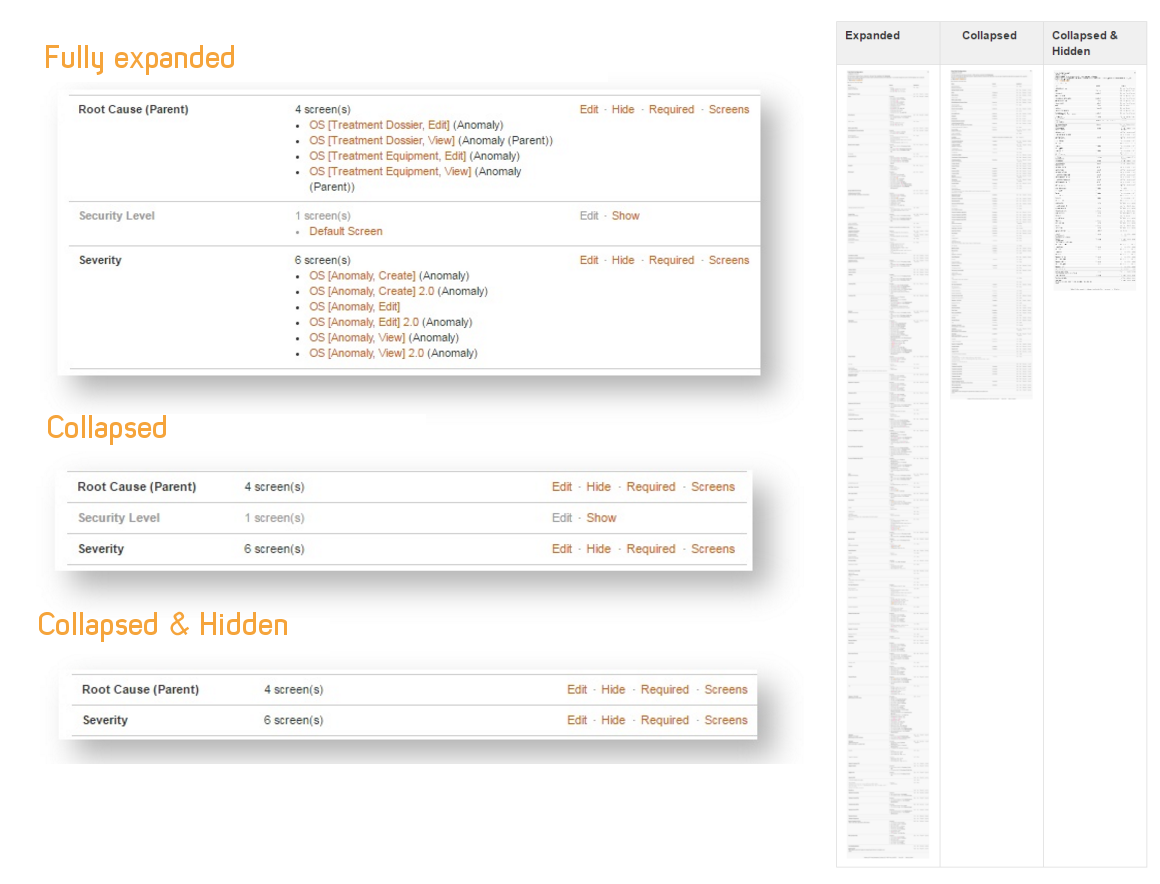1160x884 pixels.
Task: Click Required for Root Cause in Collapsed panel
Action: [x=651, y=487]
